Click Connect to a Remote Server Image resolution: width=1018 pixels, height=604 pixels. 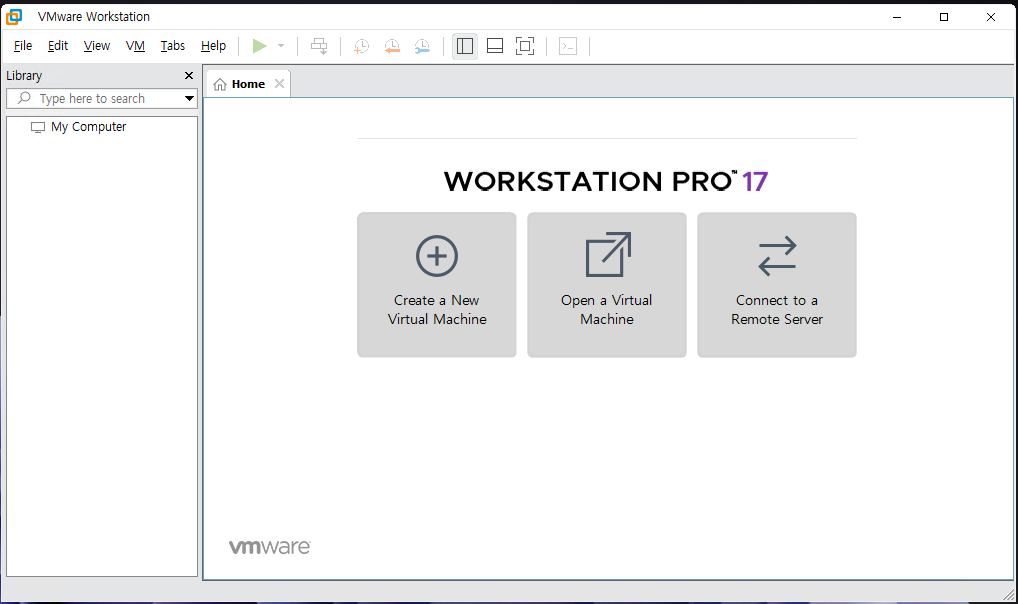coord(777,284)
